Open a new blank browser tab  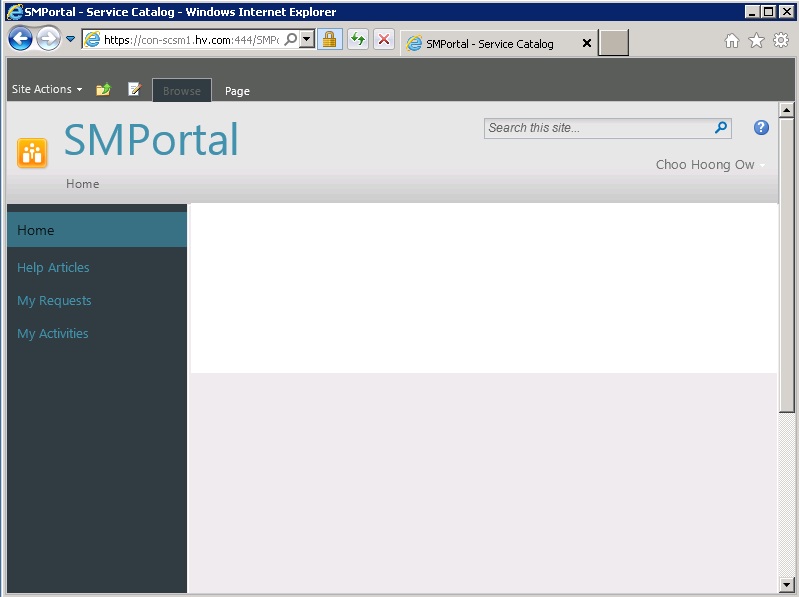pyautogui.click(x=613, y=43)
